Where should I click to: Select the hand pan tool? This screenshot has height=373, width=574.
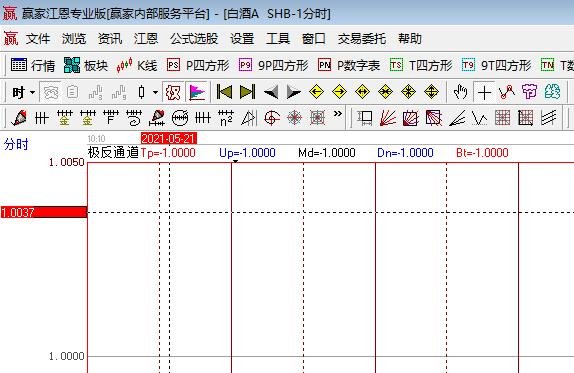461,92
